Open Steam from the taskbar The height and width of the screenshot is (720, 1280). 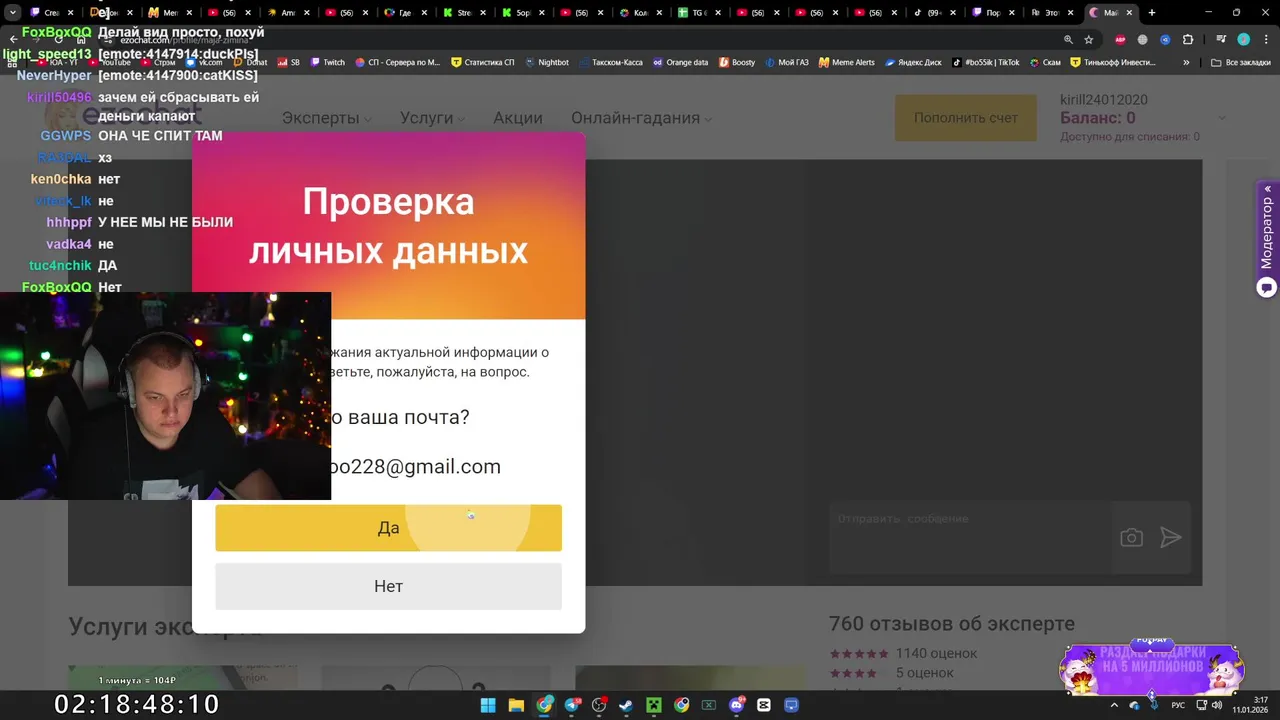tap(625, 705)
